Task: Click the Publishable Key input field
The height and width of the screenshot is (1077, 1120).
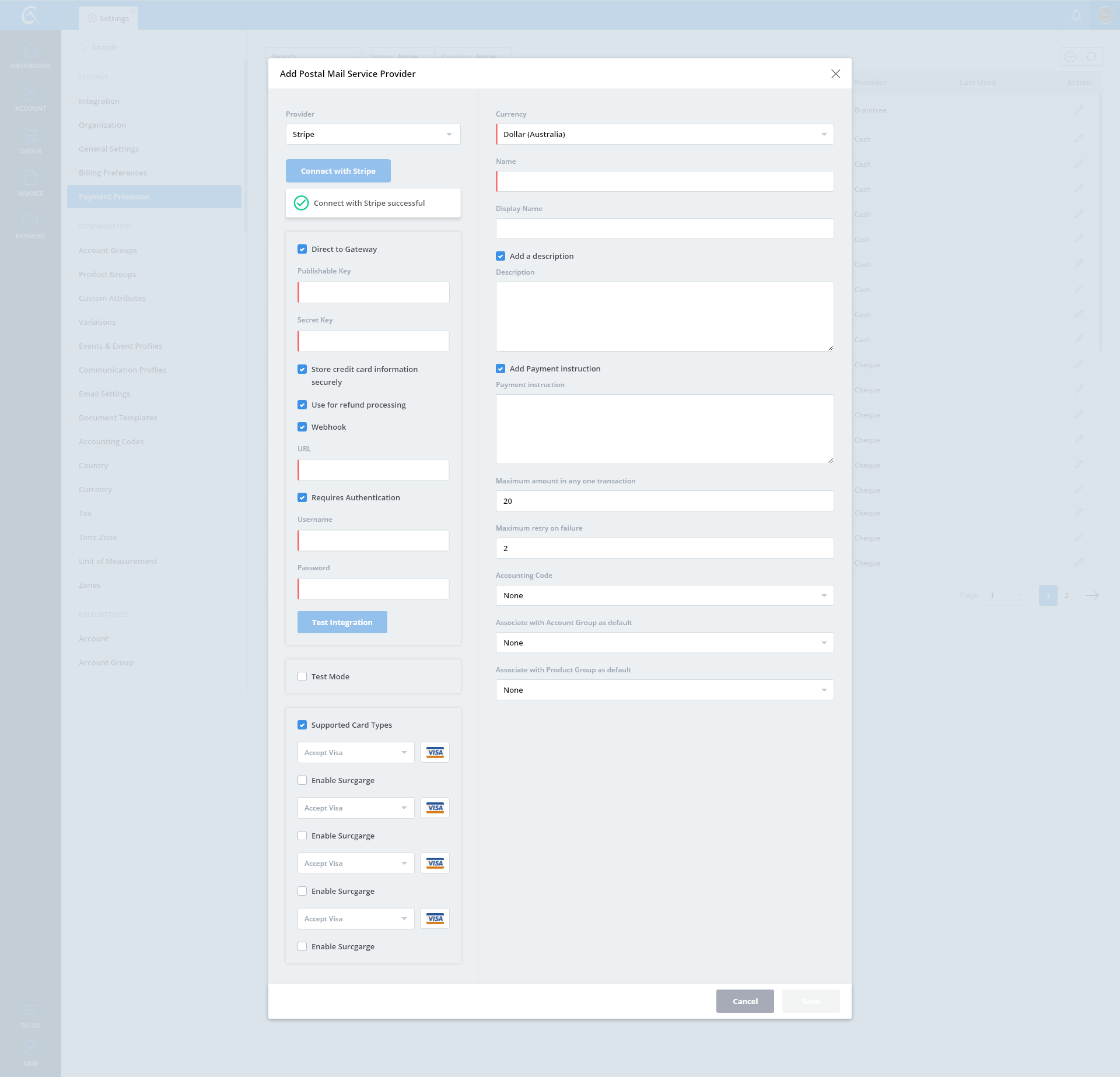Action: point(373,292)
